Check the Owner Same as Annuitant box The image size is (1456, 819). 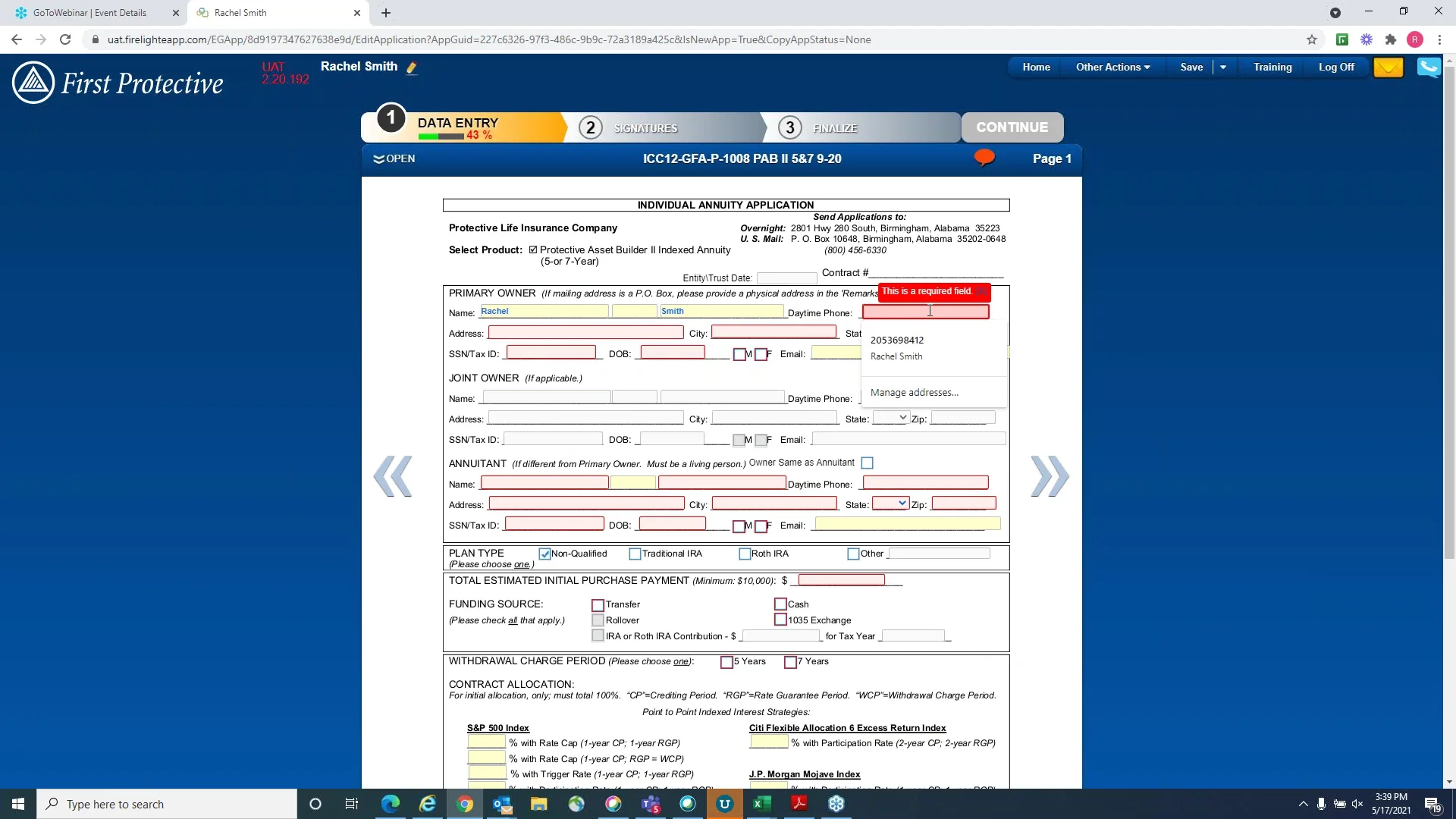(867, 463)
